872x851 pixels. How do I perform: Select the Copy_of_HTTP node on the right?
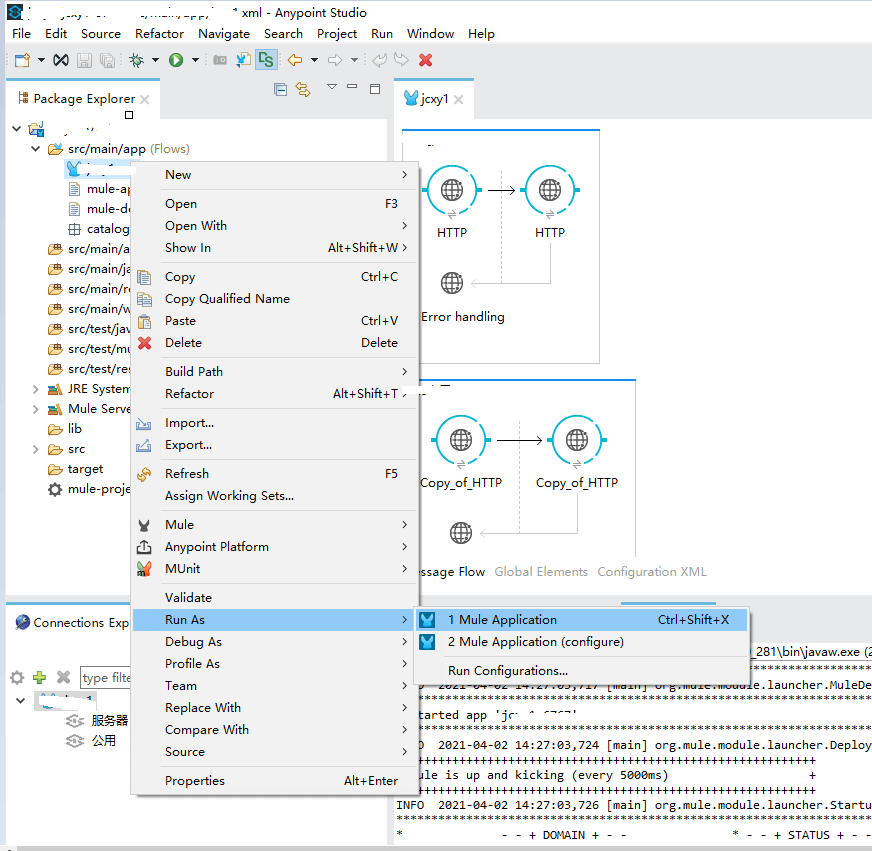[x=576, y=440]
